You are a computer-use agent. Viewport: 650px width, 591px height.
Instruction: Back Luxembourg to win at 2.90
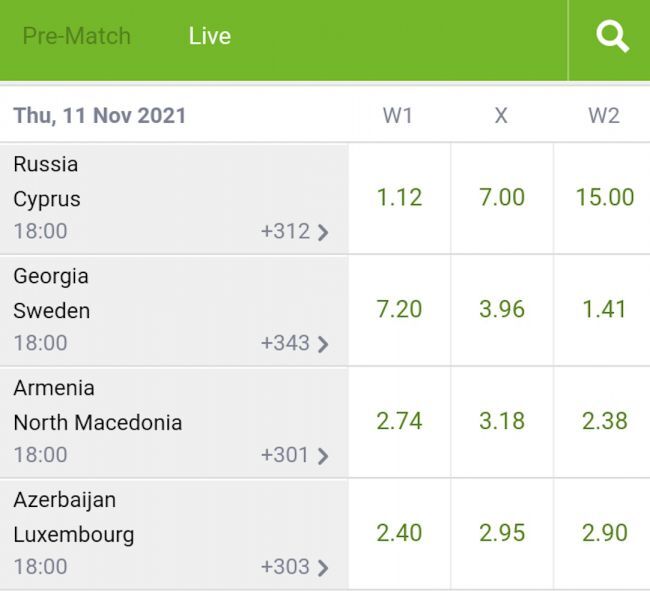coord(604,534)
